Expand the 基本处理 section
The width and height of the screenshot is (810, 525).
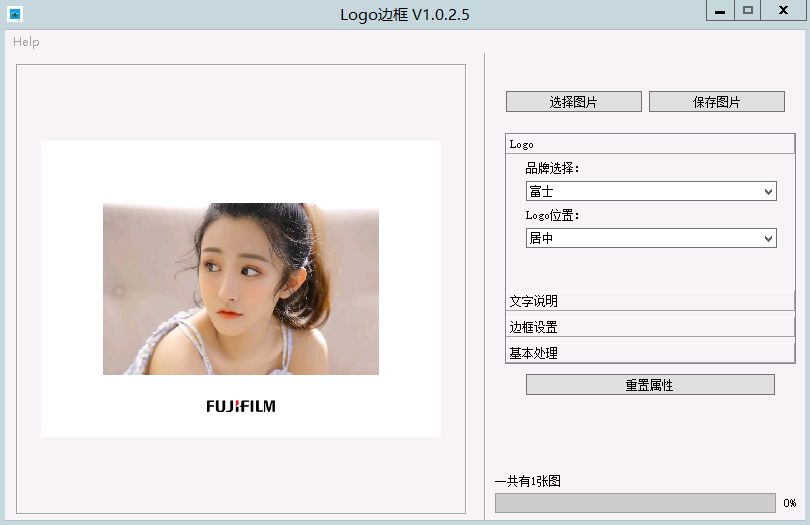click(x=650, y=353)
